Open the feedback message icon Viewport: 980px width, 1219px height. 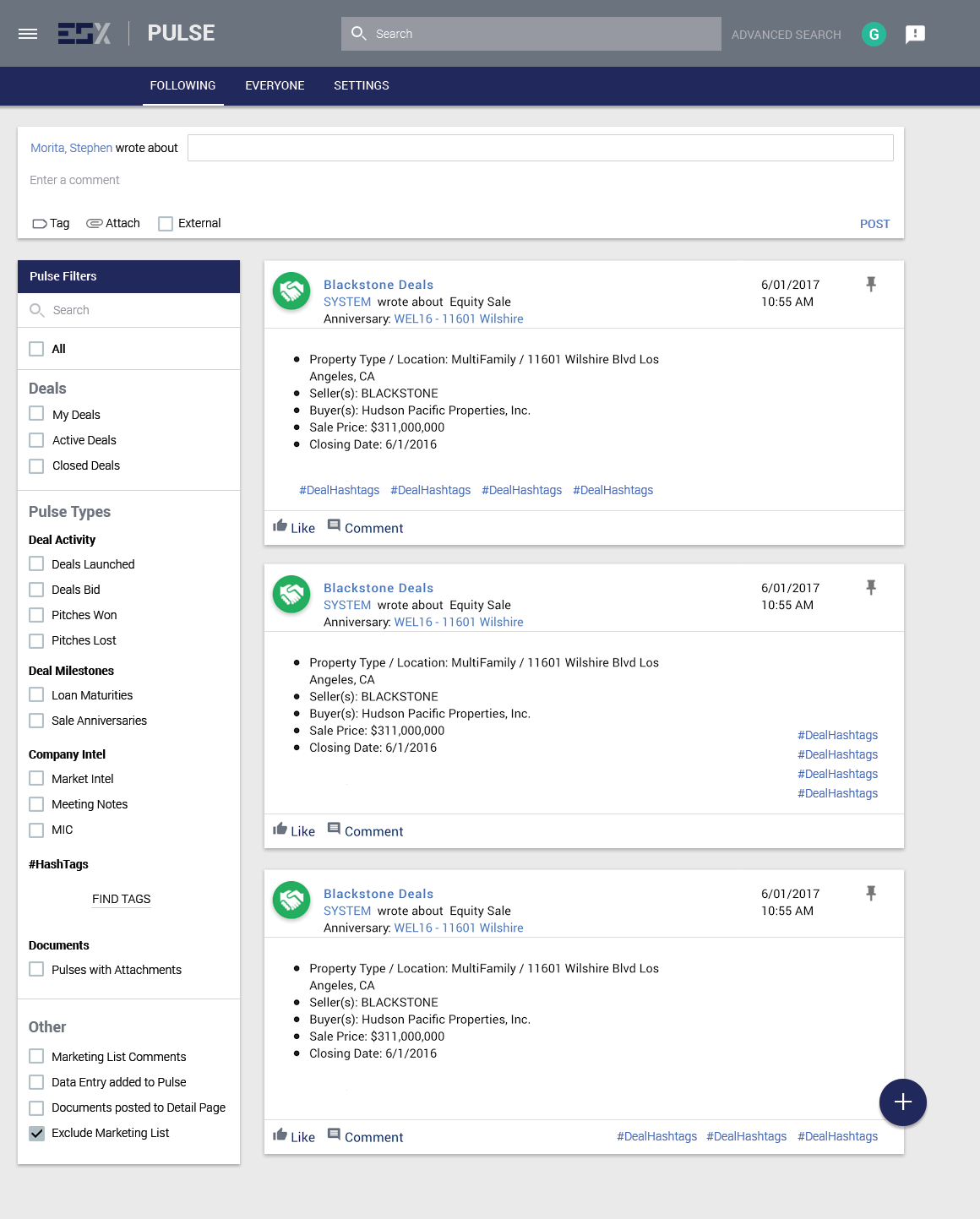coord(915,35)
